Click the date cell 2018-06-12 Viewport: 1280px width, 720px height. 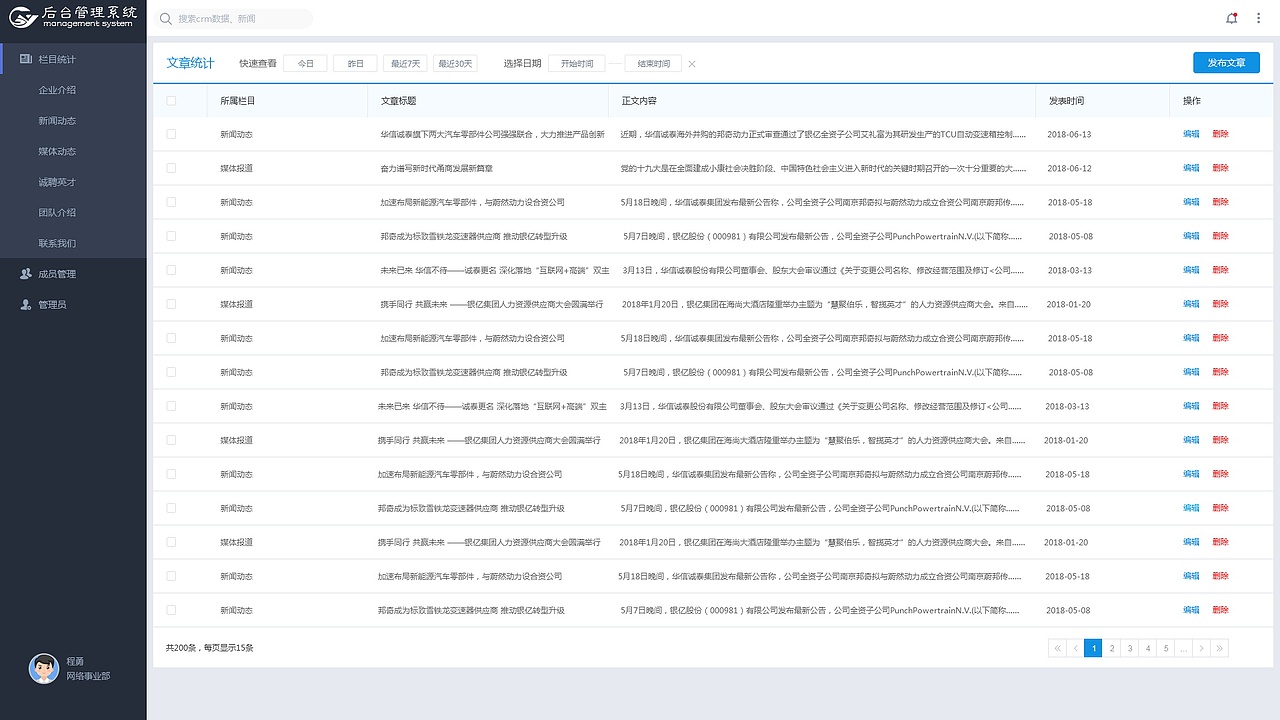(x=1069, y=168)
